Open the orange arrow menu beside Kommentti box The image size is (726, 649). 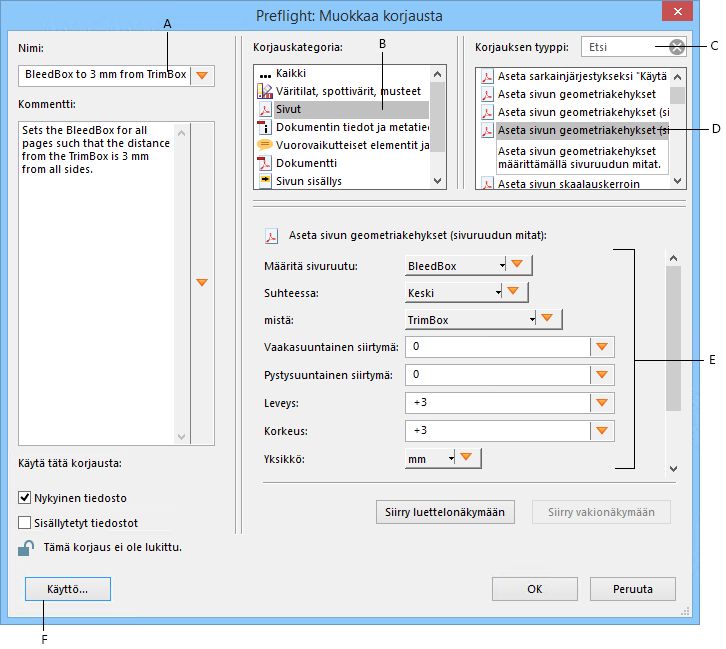click(202, 282)
